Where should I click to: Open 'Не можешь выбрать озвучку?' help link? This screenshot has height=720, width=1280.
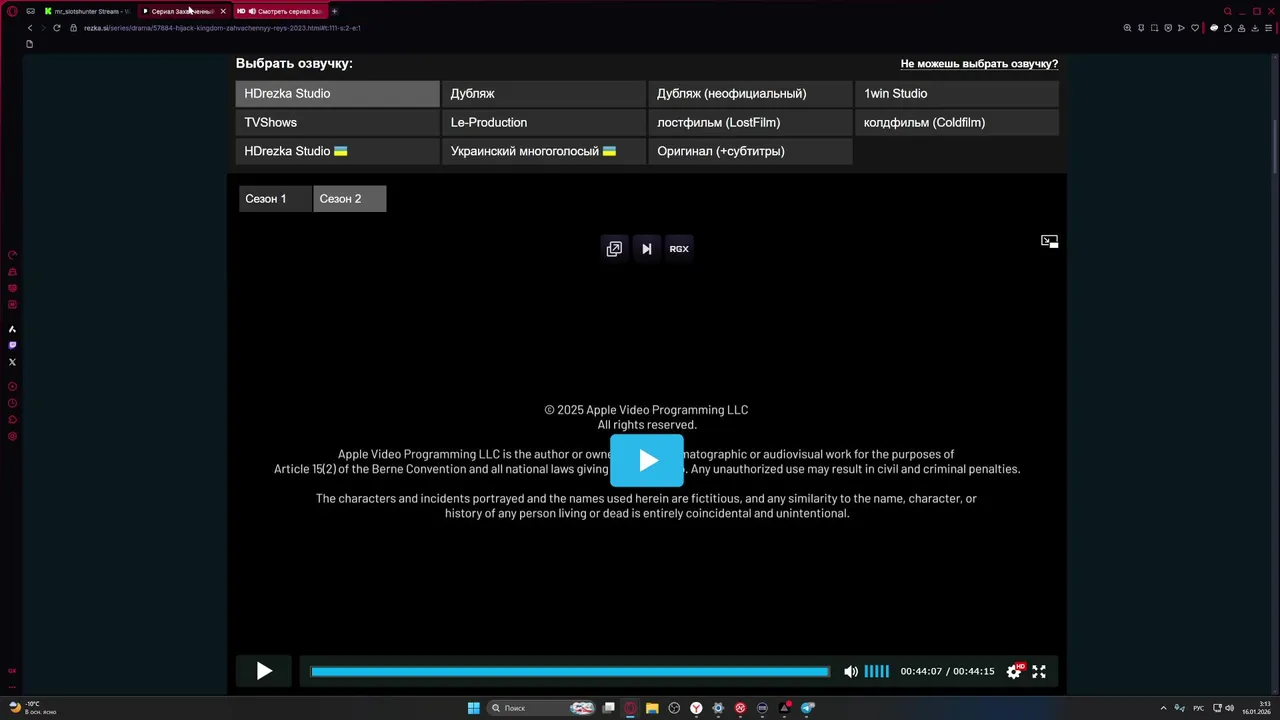pyautogui.click(x=979, y=64)
